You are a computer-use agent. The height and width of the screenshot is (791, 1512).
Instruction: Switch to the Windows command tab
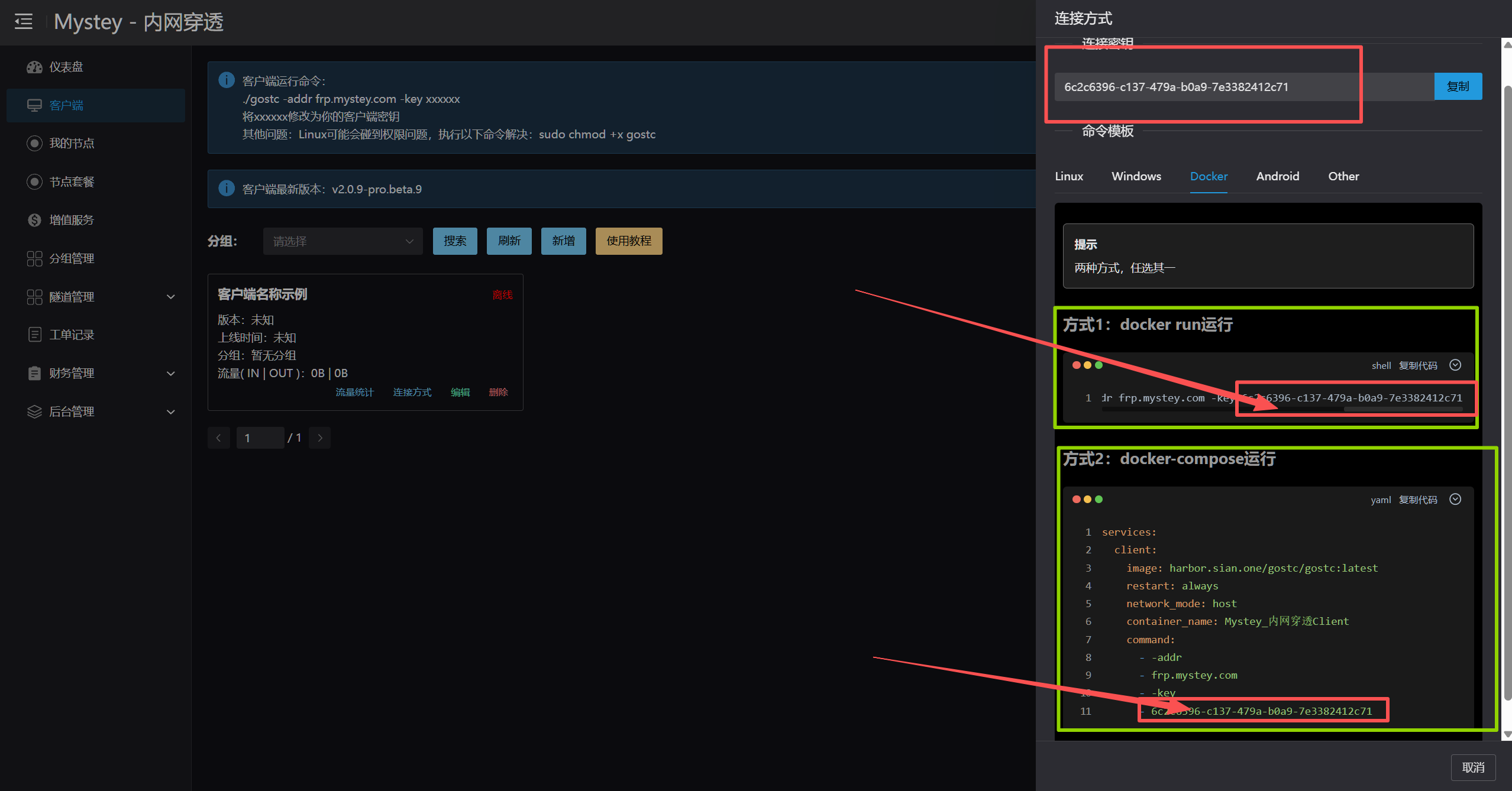(x=1136, y=176)
